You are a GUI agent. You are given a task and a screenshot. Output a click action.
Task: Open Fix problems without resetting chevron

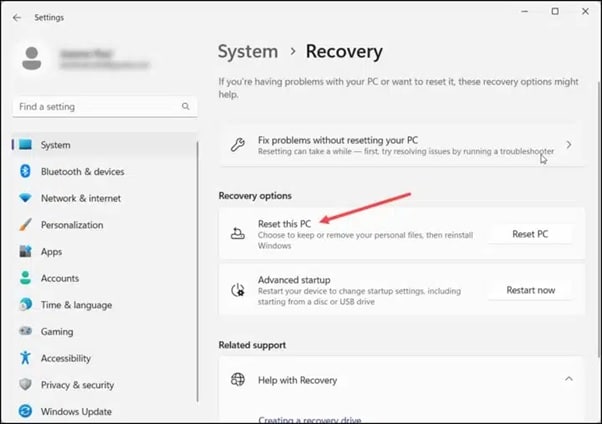[569, 145]
